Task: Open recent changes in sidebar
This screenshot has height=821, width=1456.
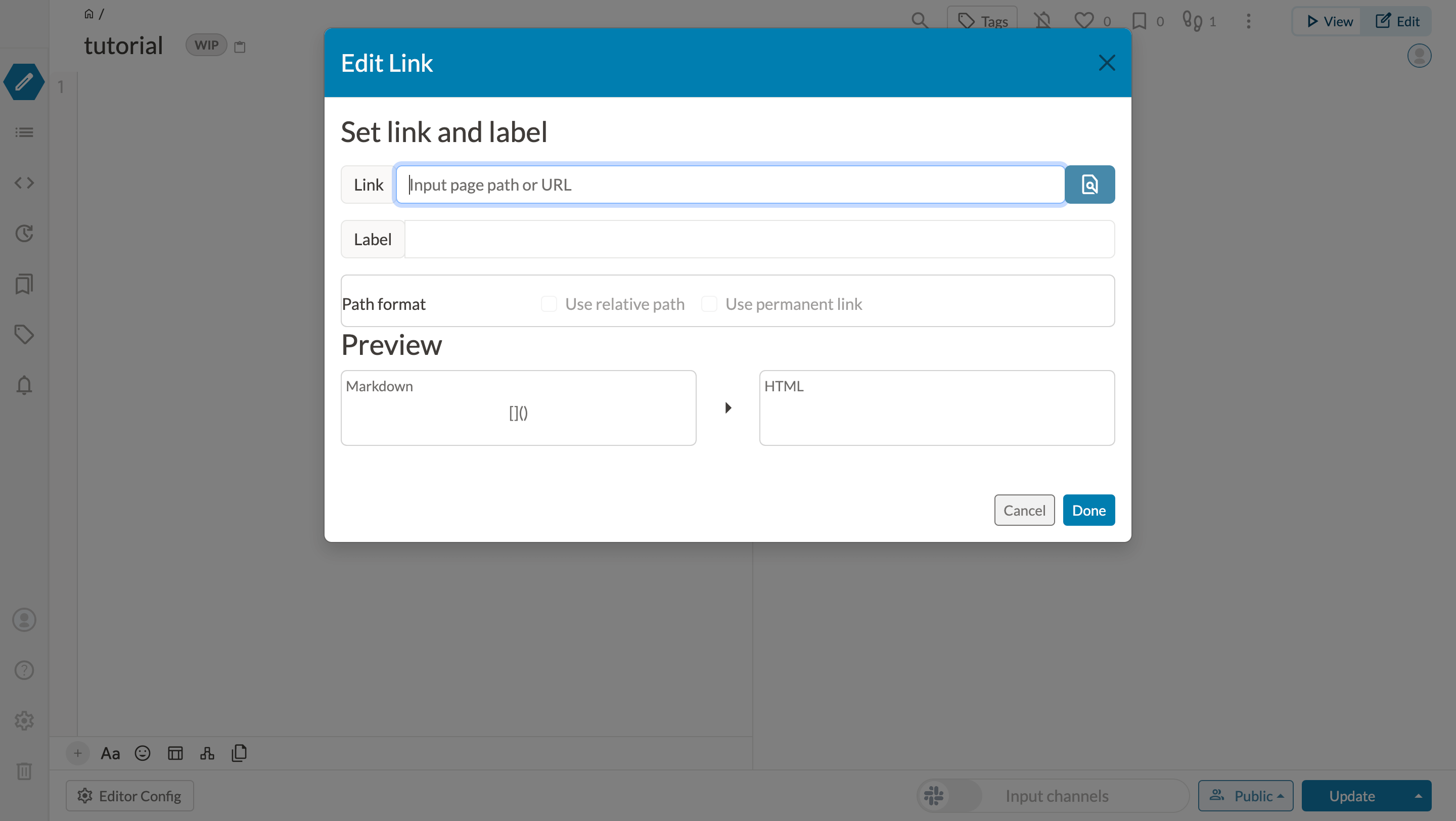Action: (24, 233)
